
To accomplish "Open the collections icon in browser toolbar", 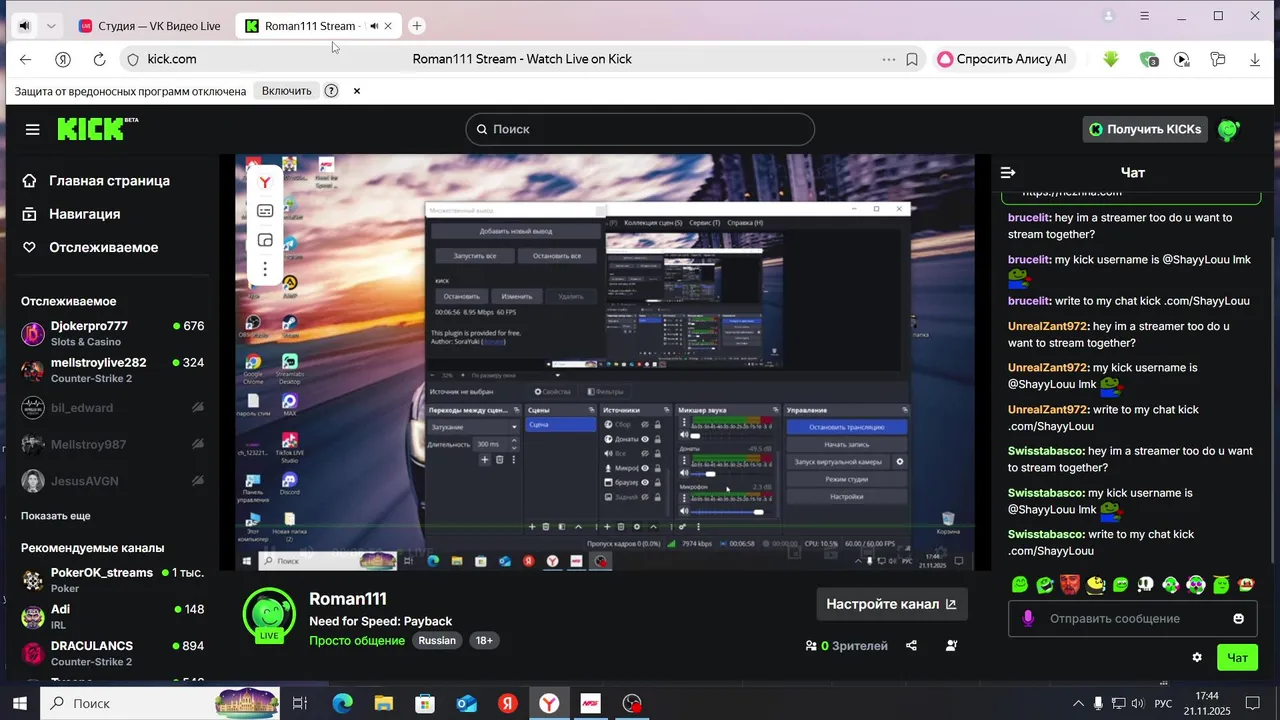I will point(1218,59).
